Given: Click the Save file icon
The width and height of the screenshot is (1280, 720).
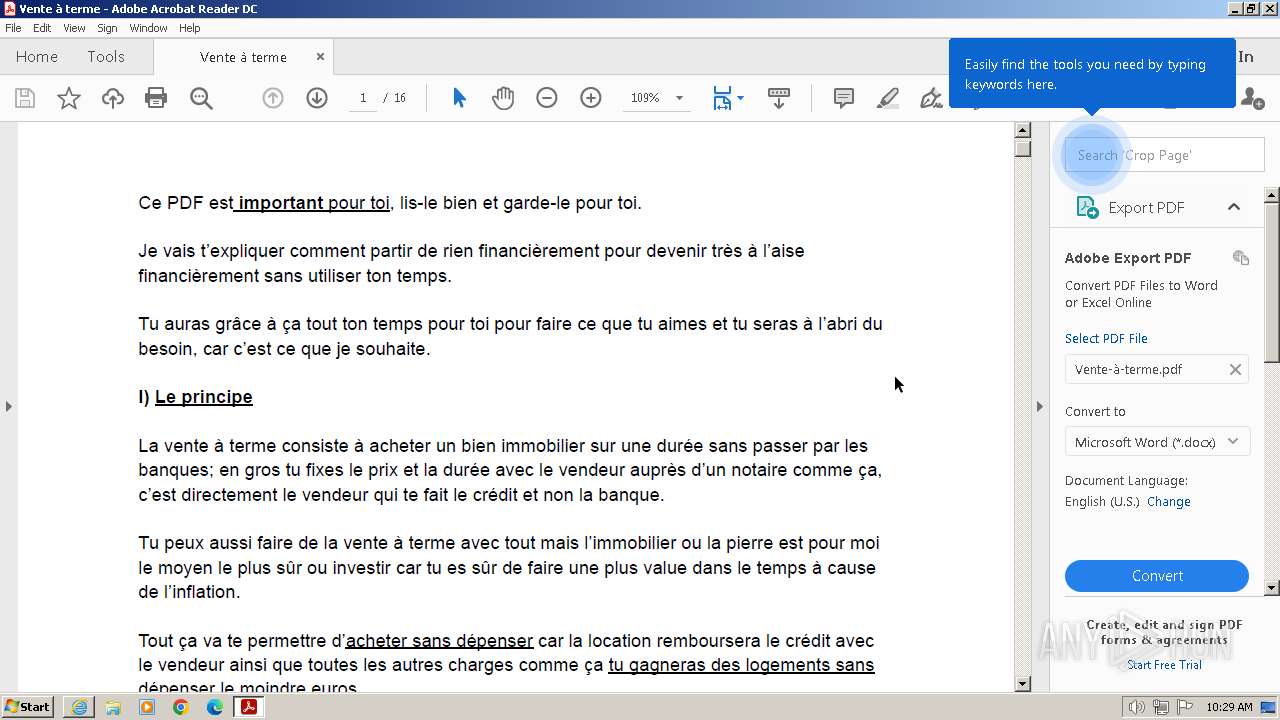Looking at the screenshot, I should pyautogui.click(x=25, y=98).
